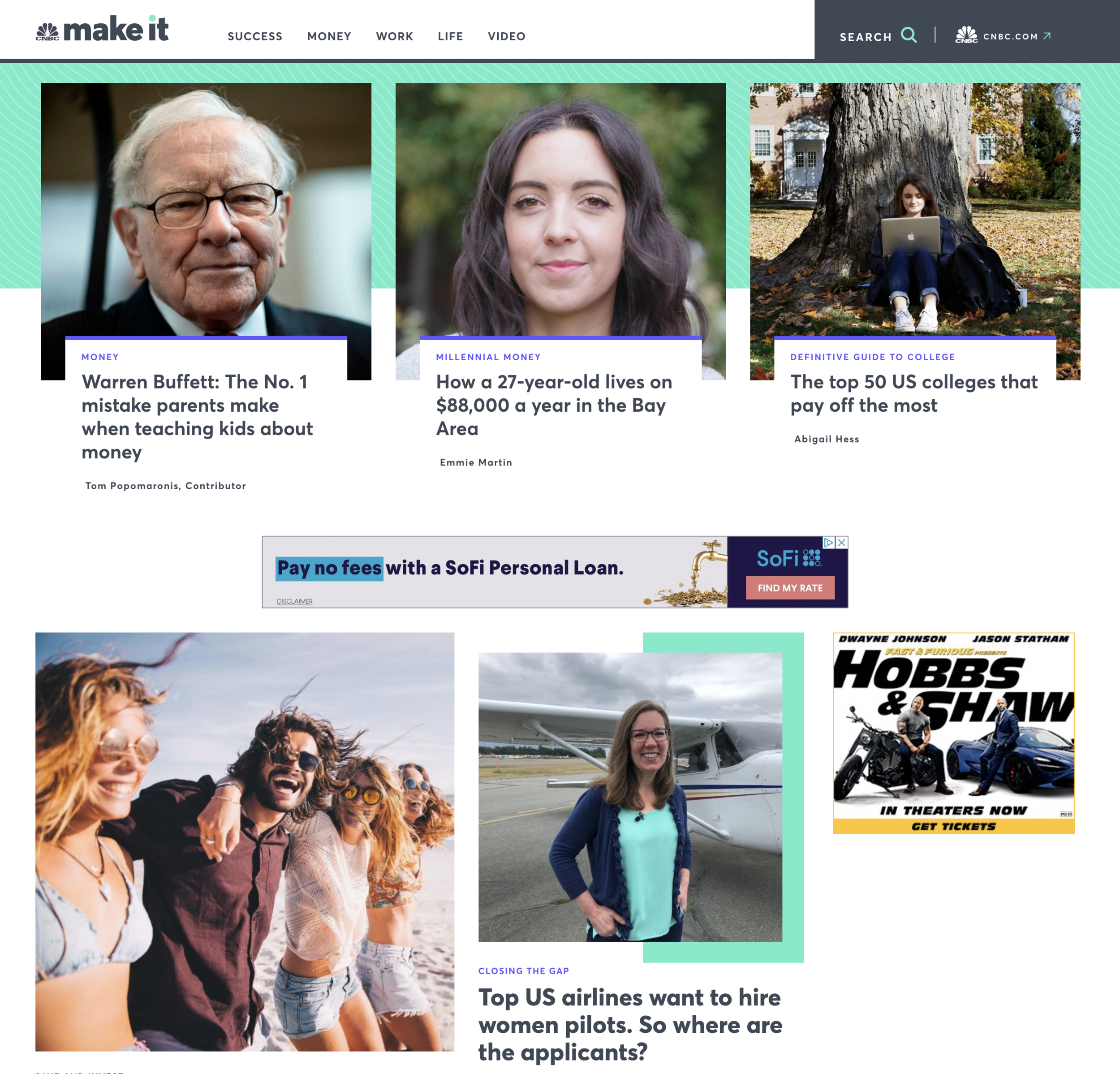This screenshot has height=1074, width=1120.
Task: Open the Money section
Action: [329, 37]
